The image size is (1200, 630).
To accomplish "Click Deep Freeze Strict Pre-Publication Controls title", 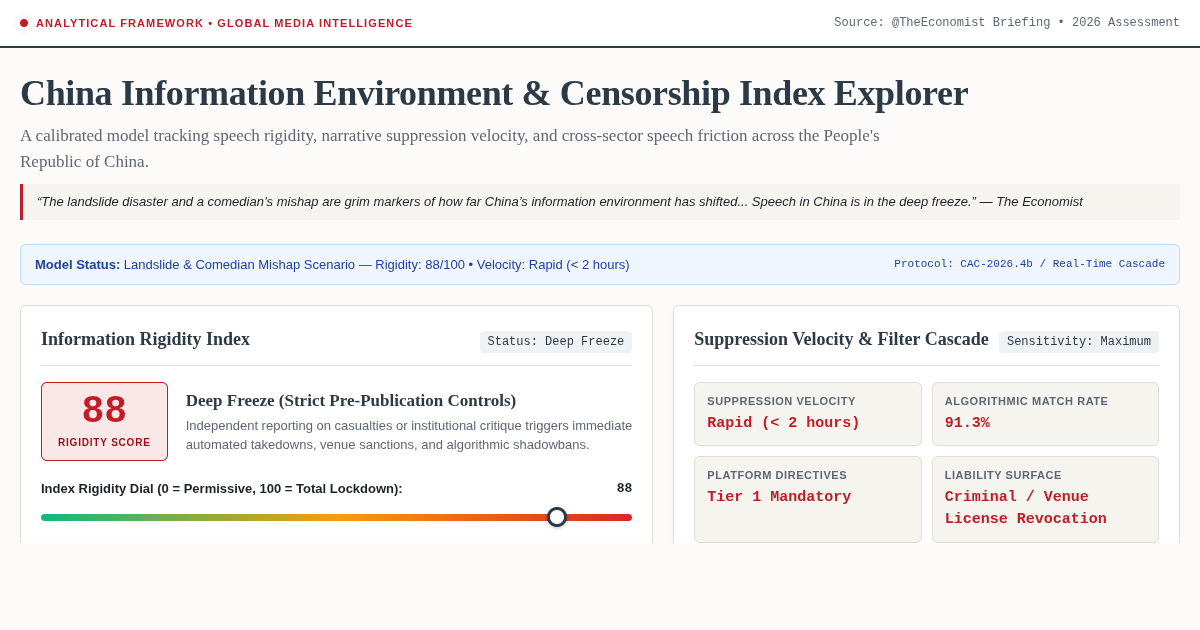I will pos(351,400).
